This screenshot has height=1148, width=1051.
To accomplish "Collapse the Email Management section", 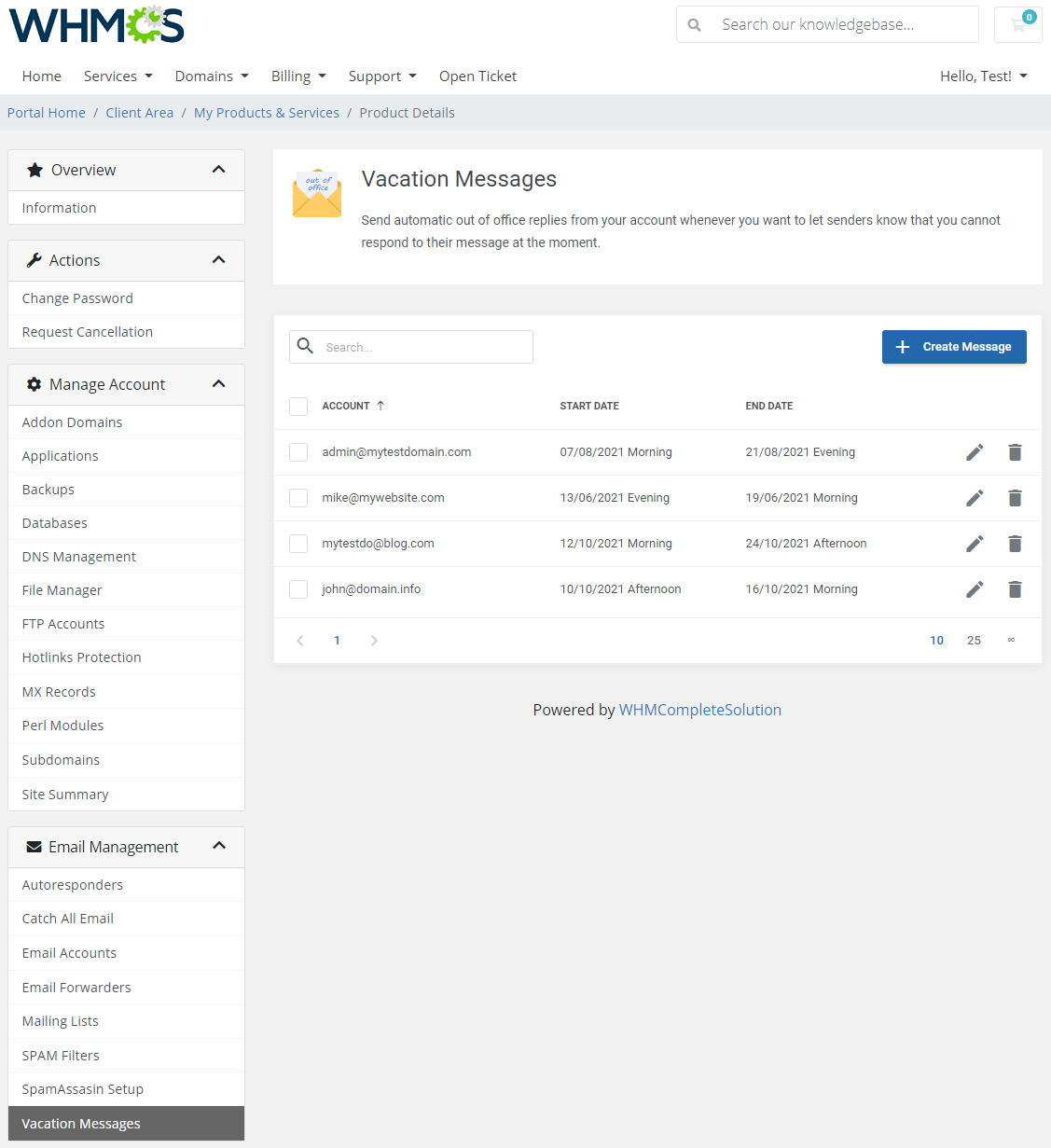I will click(218, 846).
